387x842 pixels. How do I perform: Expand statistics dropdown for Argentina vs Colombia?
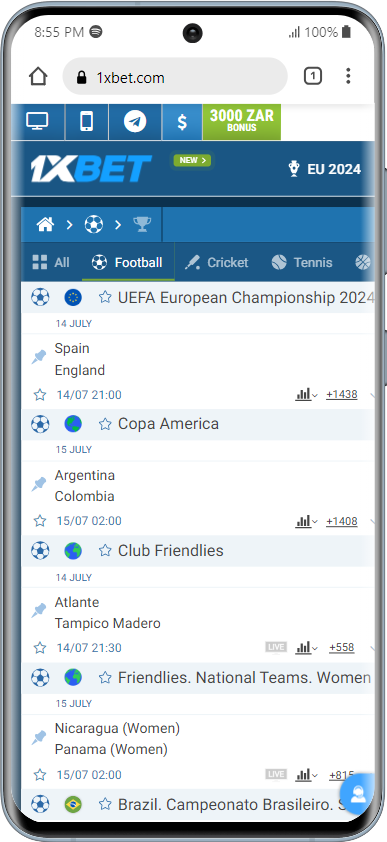click(306, 521)
